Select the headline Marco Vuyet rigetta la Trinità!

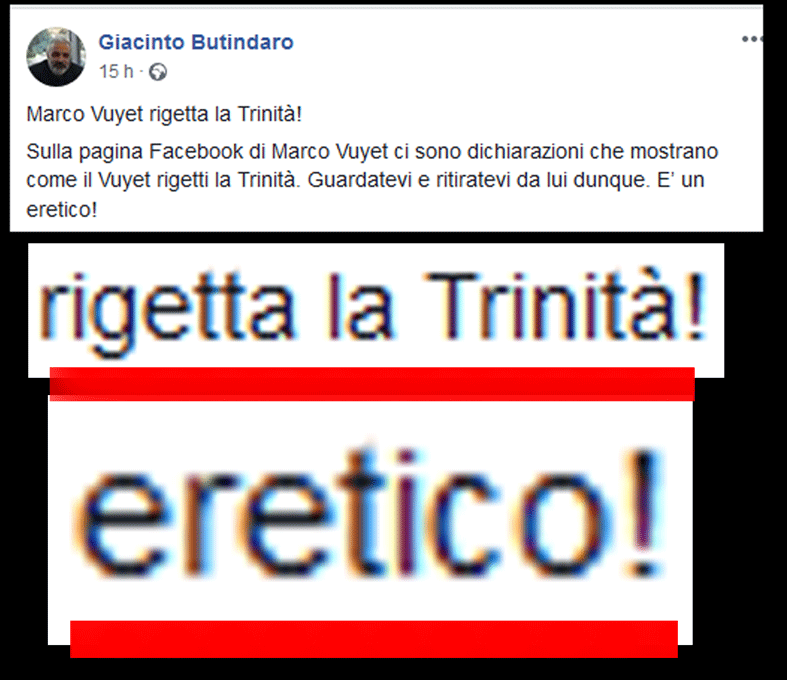164,114
